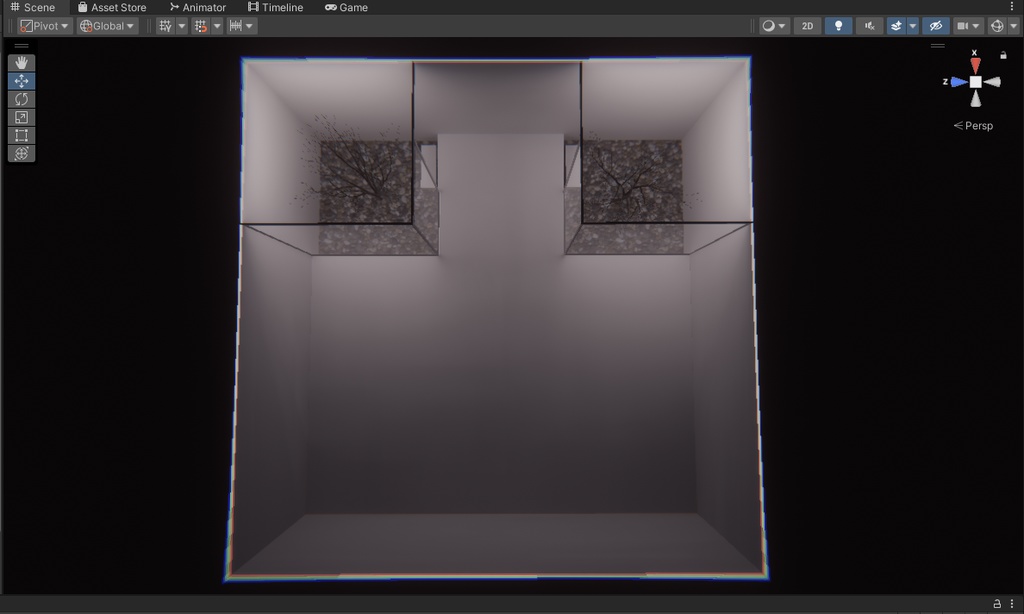Toggle 2D view mode
Viewport: 1024px width, 614px height.
click(x=807, y=26)
